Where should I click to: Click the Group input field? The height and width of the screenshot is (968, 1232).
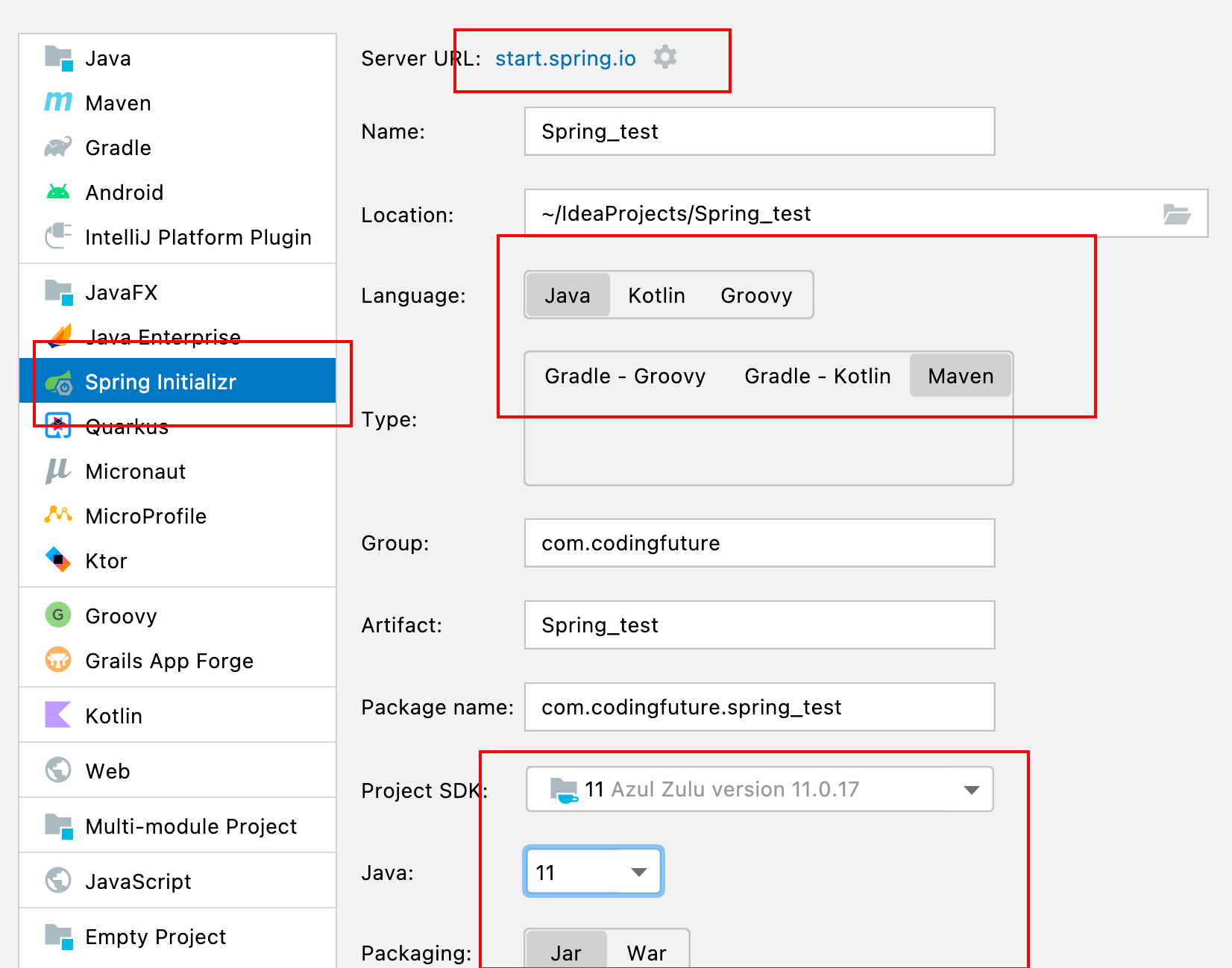(x=759, y=543)
